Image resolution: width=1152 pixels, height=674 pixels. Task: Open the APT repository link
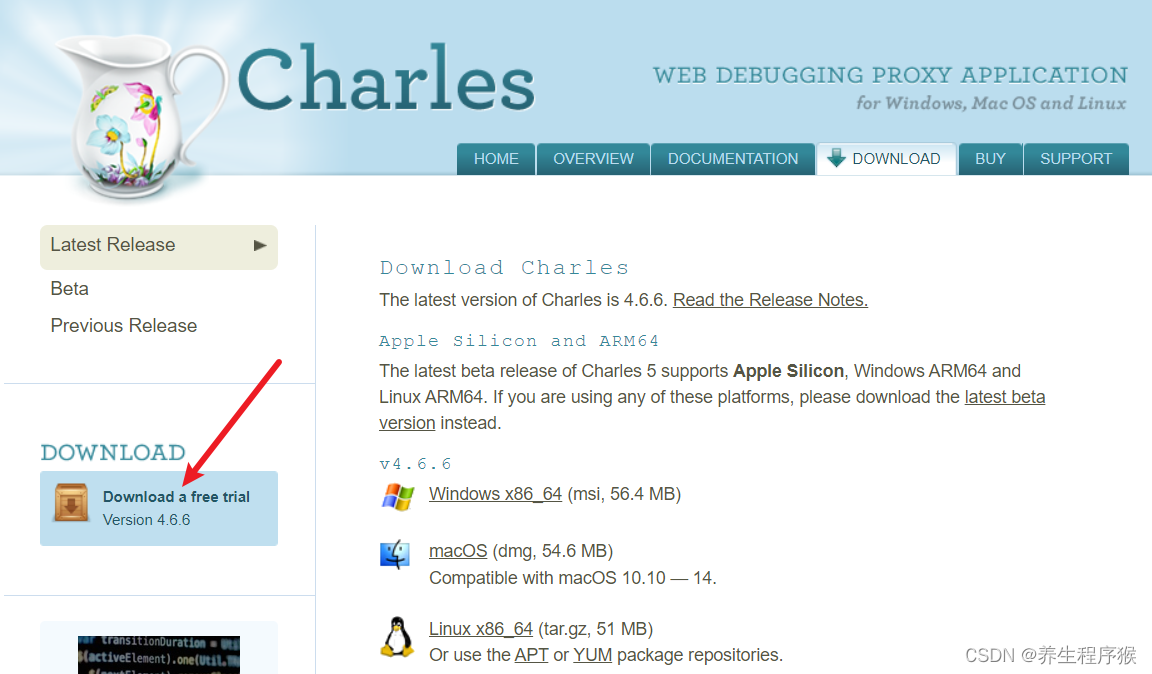tap(531, 655)
